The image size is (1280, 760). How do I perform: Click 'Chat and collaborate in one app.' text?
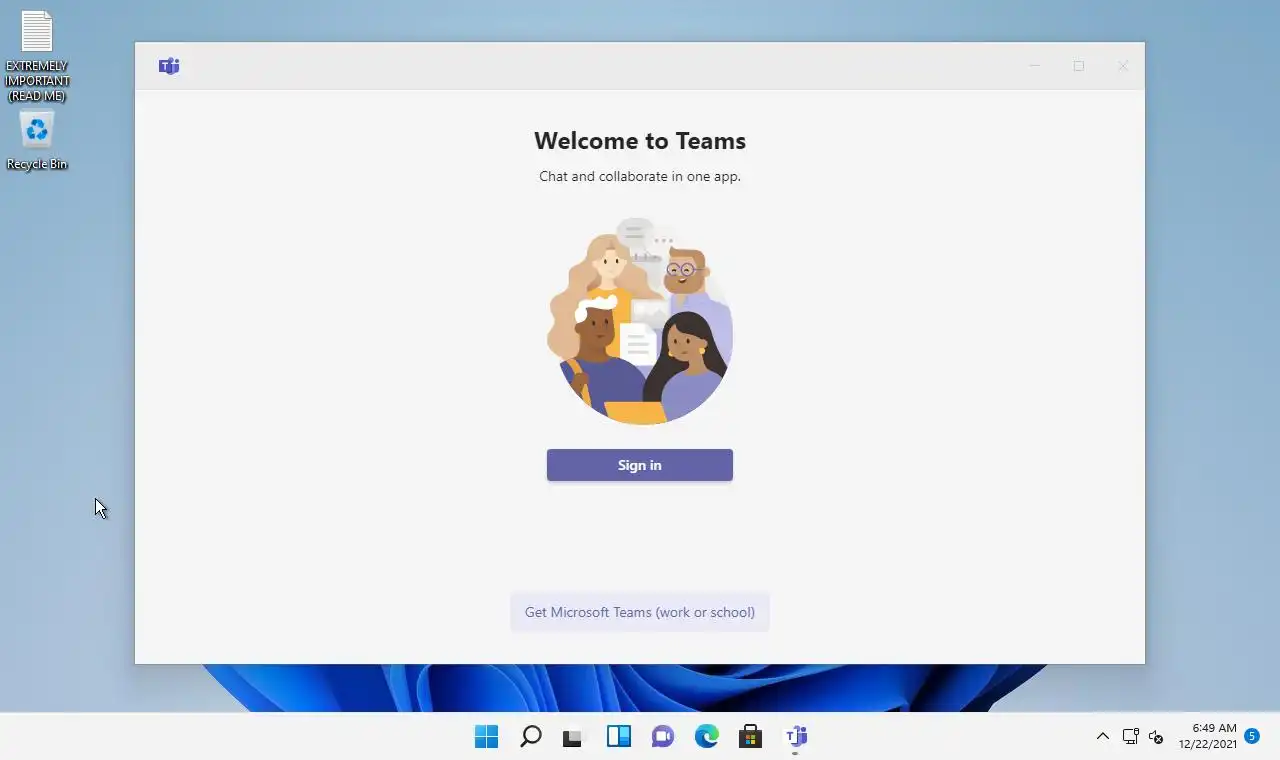pyautogui.click(x=640, y=176)
